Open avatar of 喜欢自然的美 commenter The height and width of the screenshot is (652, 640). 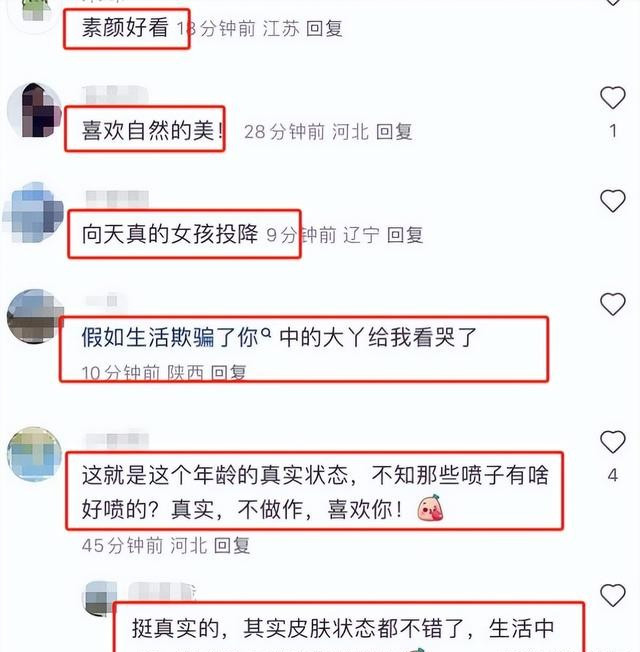pyautogui.click(x=34, y=111)
